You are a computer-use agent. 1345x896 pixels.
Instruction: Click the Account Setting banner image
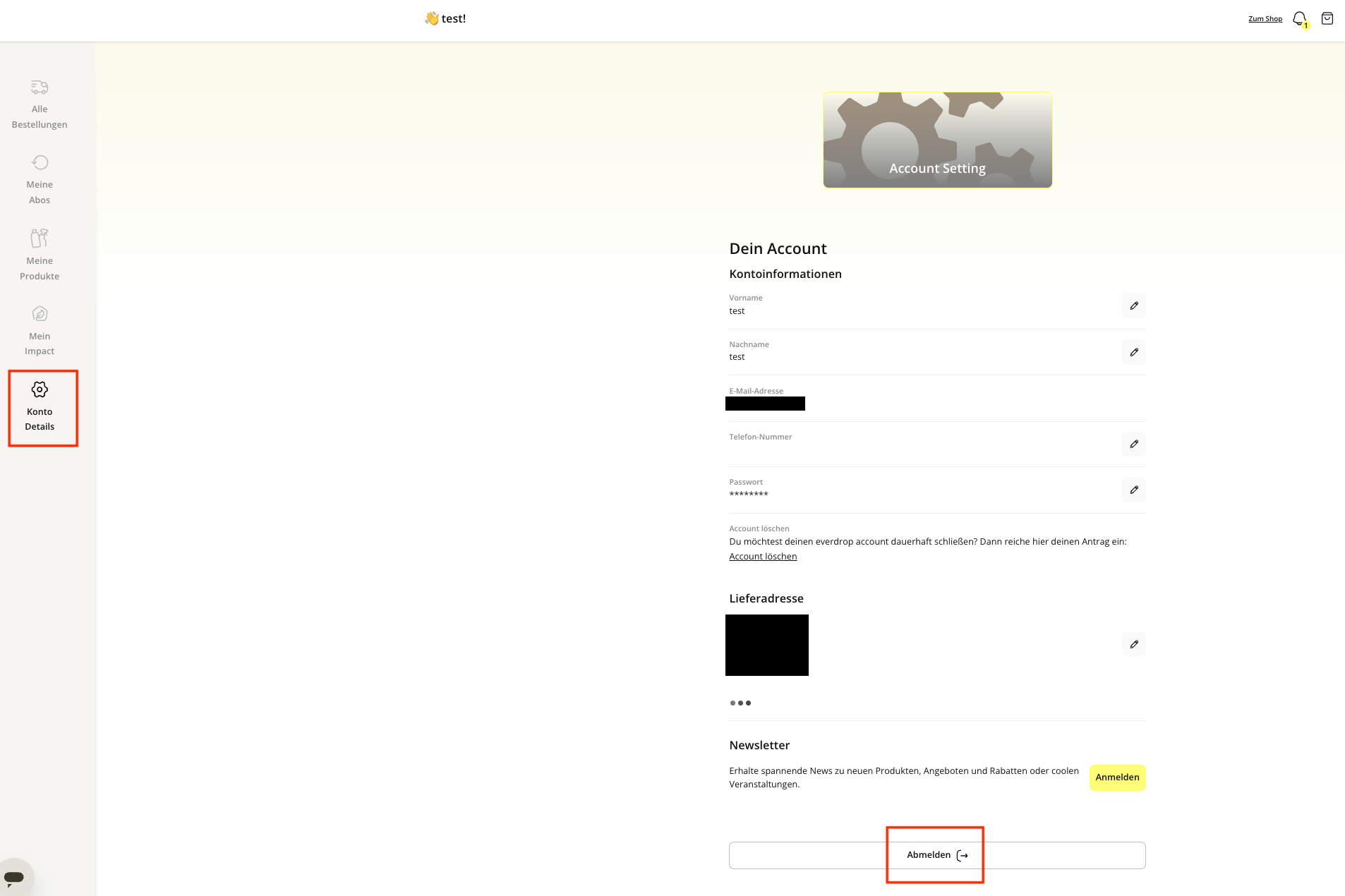point(936,140)
